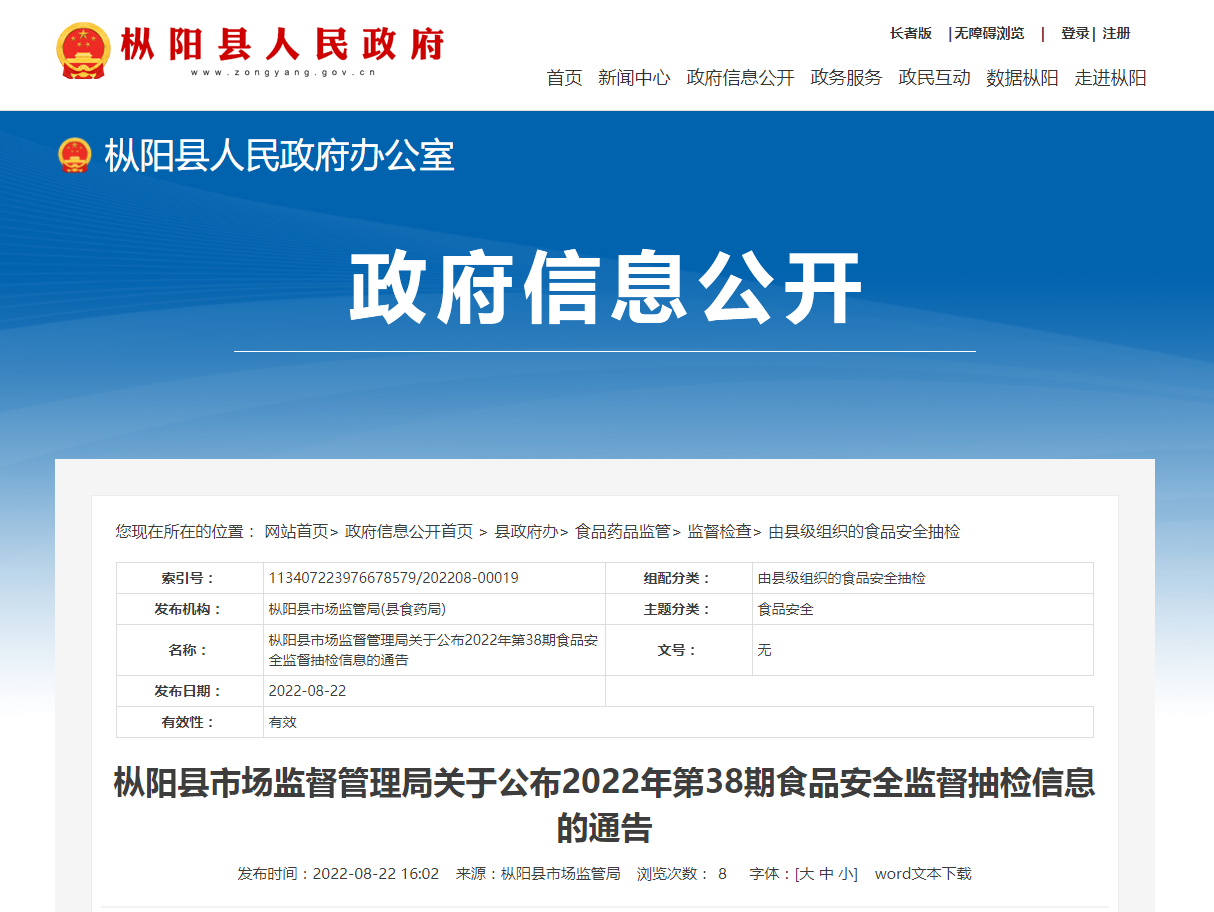Switch to 长者版 elder mode

point(911,33)
